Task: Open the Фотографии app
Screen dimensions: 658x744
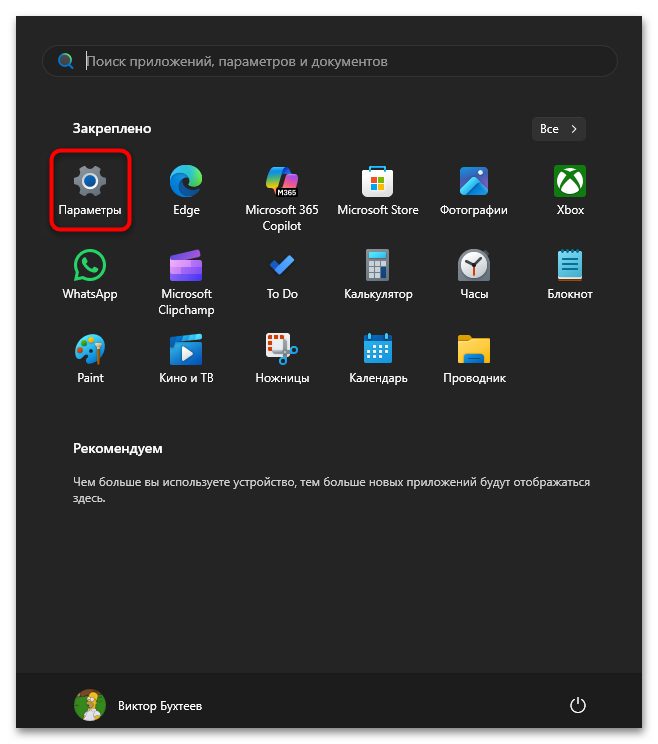Action: pyautogui.click(x=473, y=190)
